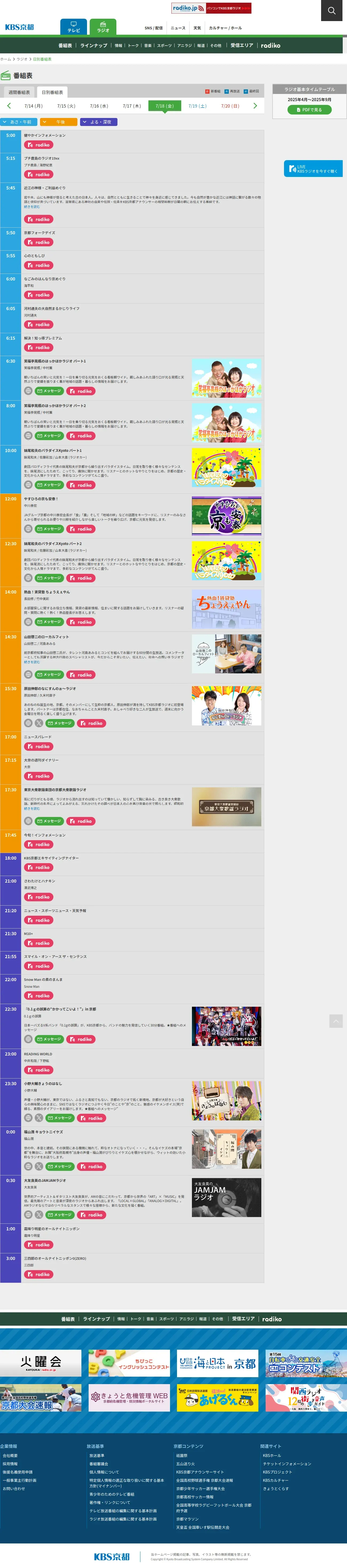
Task: Open ラインナップ in green navigation bar
Action: coord(94,46)
